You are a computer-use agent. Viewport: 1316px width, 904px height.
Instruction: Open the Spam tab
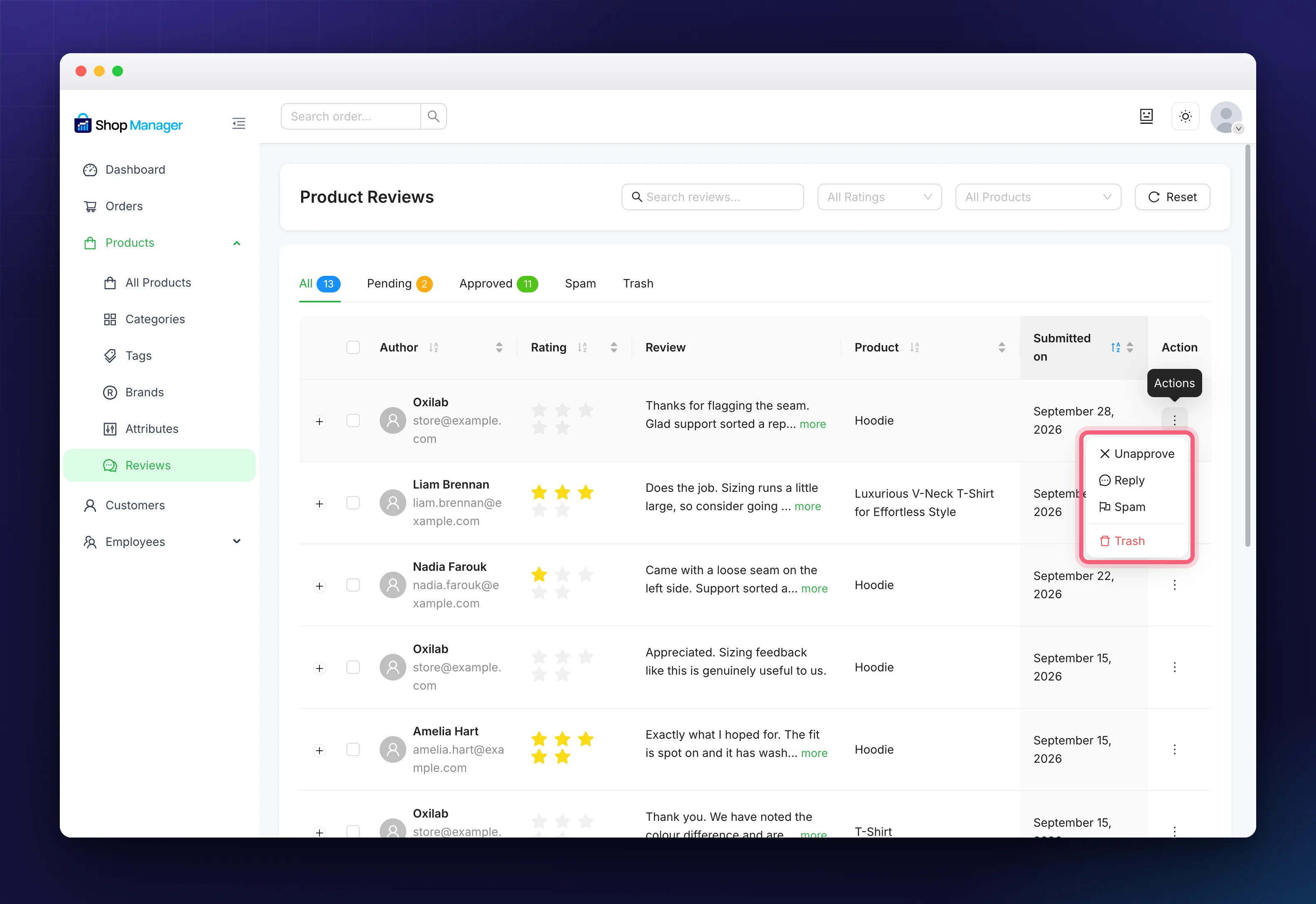pos(580,283)
